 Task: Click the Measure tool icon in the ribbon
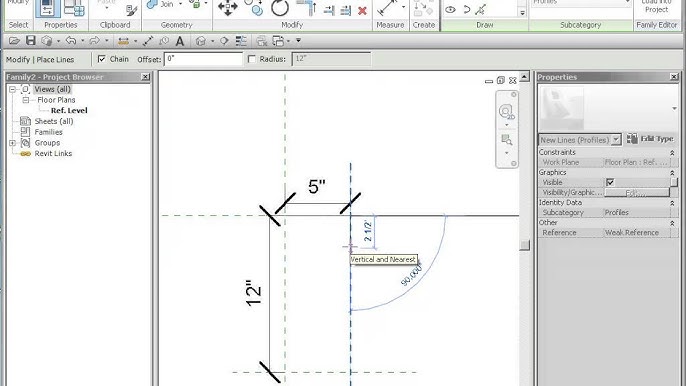(386, 8)
